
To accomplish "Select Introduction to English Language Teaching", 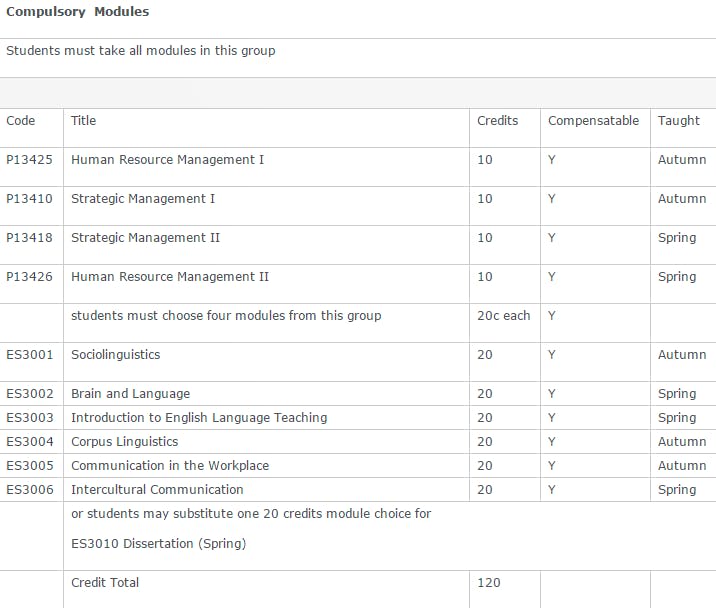I will pyautogui.click(x=199, y=418).
